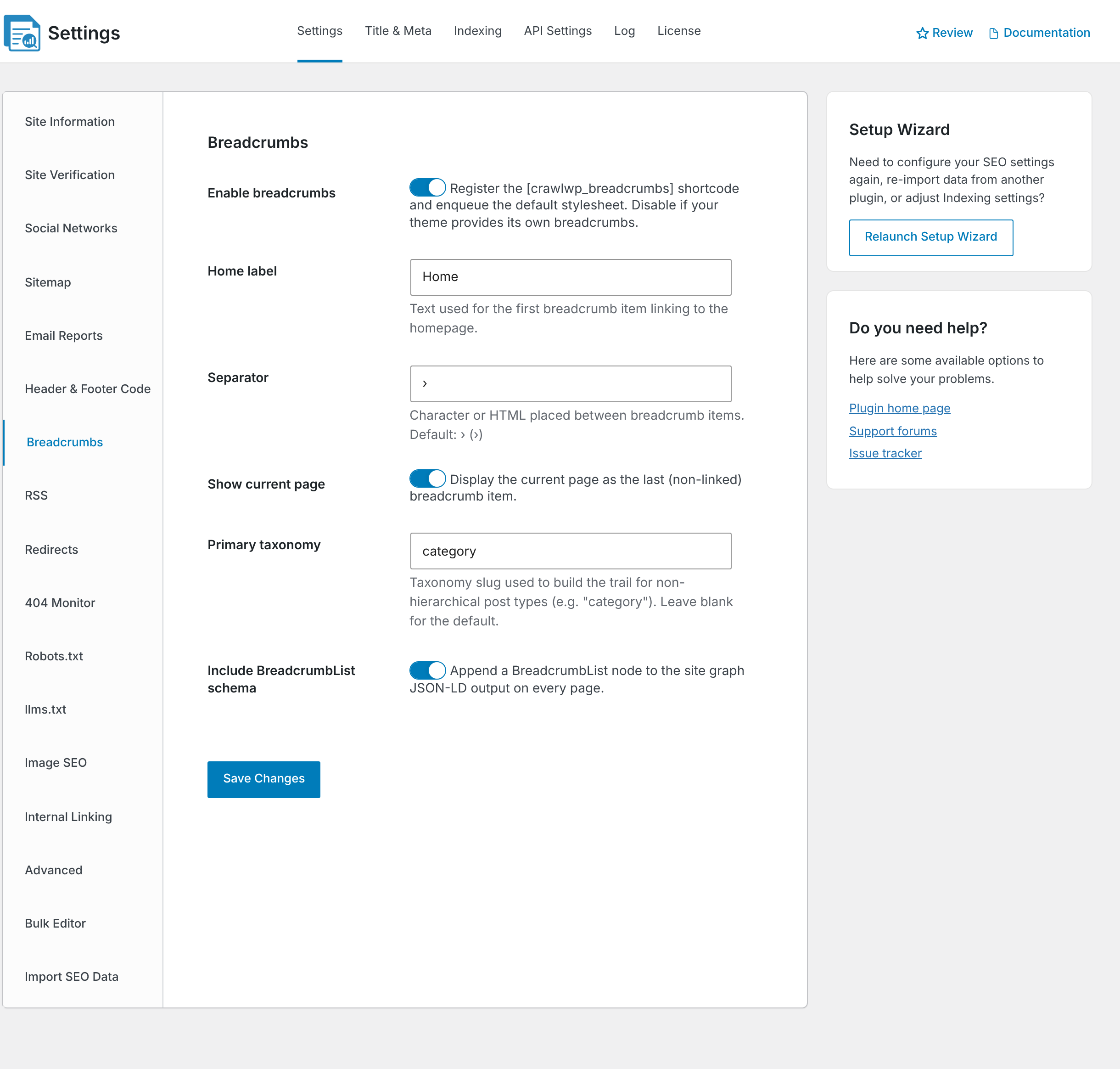Screen dimensions: 1120x1069
Task: Toggle the Show current page switch
Action: tap(427, 478)
